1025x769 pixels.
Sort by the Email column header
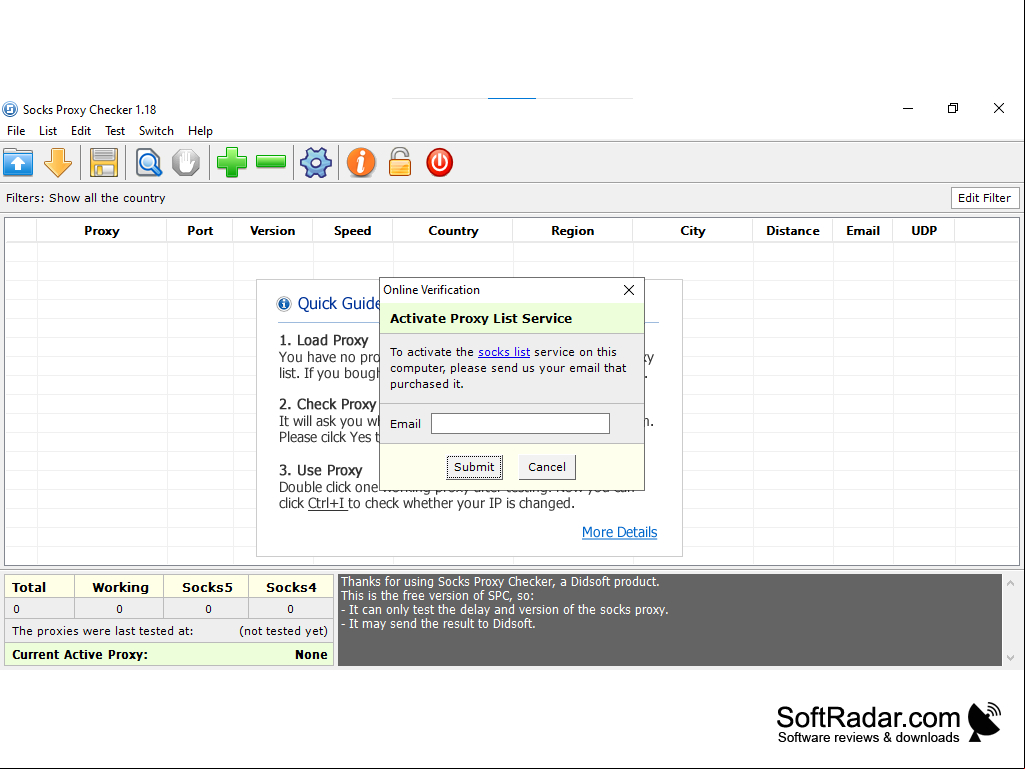[863, 231]
